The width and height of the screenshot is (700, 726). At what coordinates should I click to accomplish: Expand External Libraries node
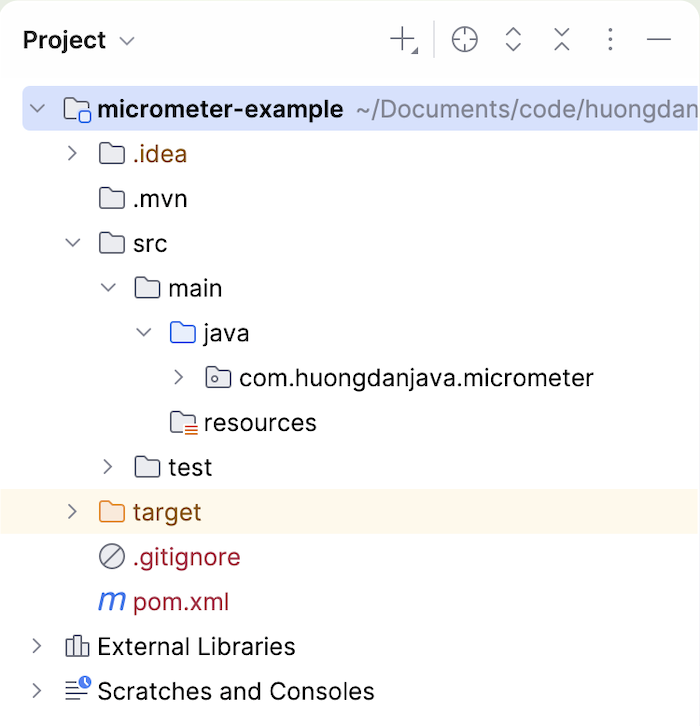coord(37,646)
